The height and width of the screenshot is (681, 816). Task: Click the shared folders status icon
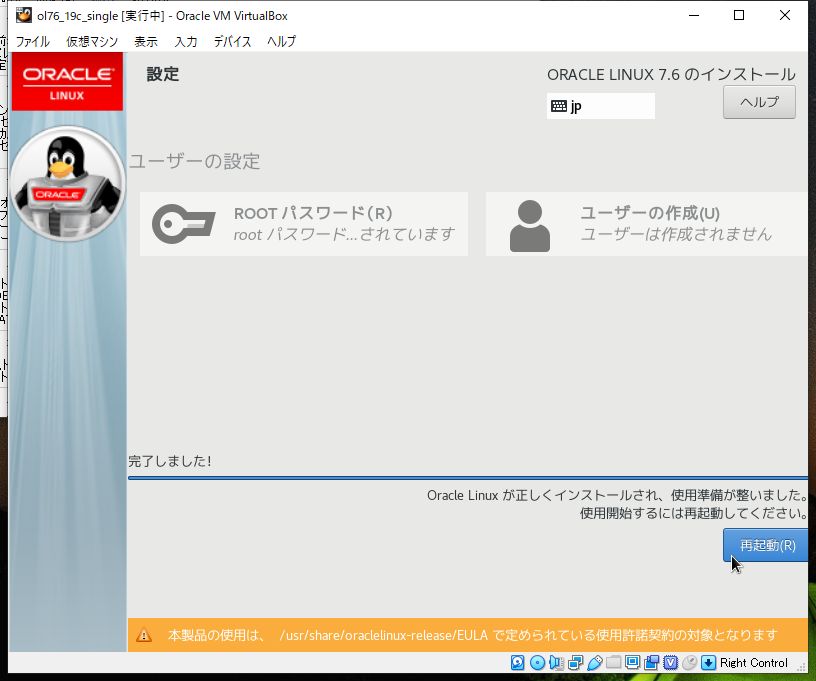coord(614,662)
